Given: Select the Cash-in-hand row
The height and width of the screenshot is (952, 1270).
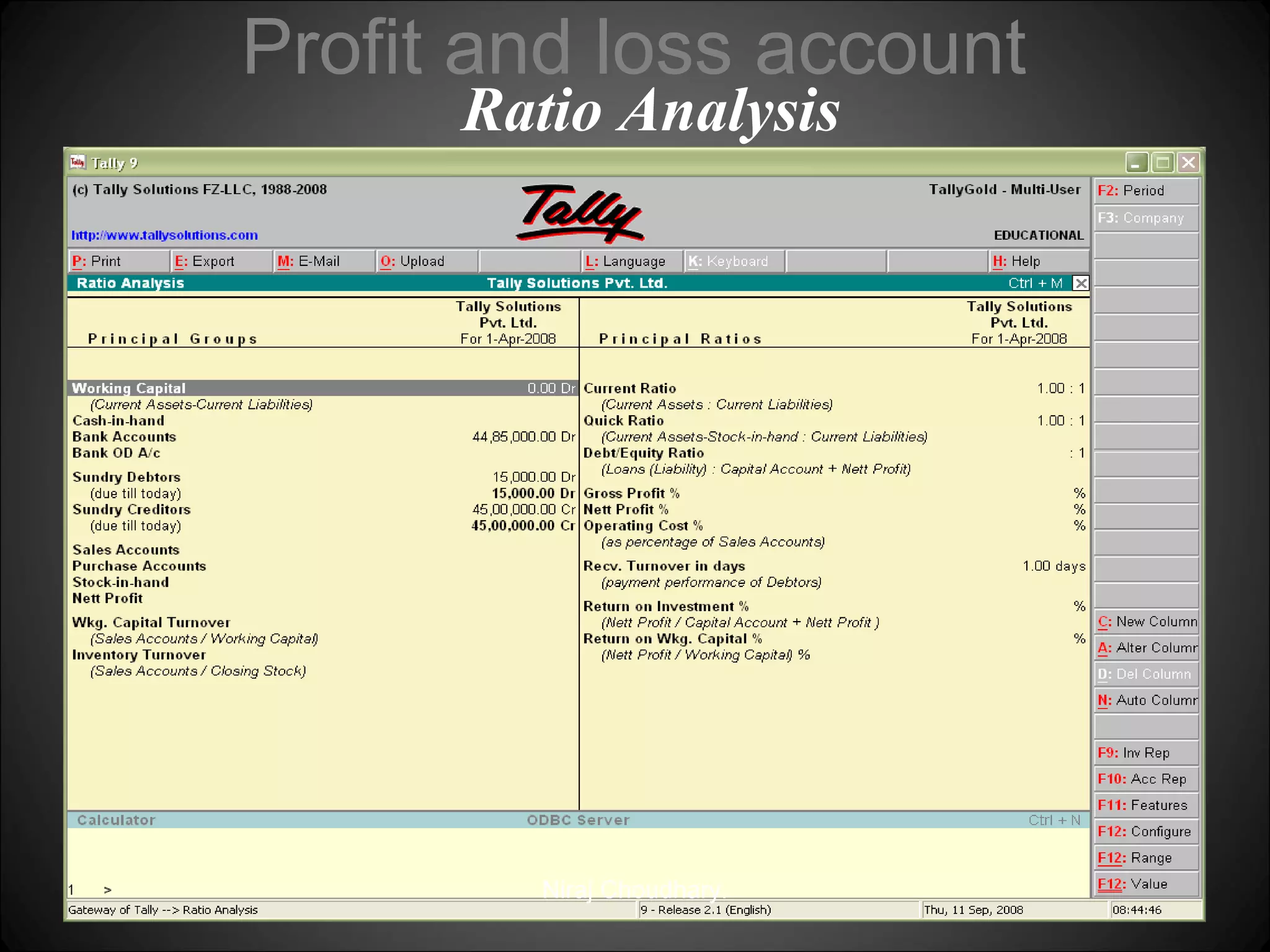Looking at the screenshot, I should click(x=323, y=421).
